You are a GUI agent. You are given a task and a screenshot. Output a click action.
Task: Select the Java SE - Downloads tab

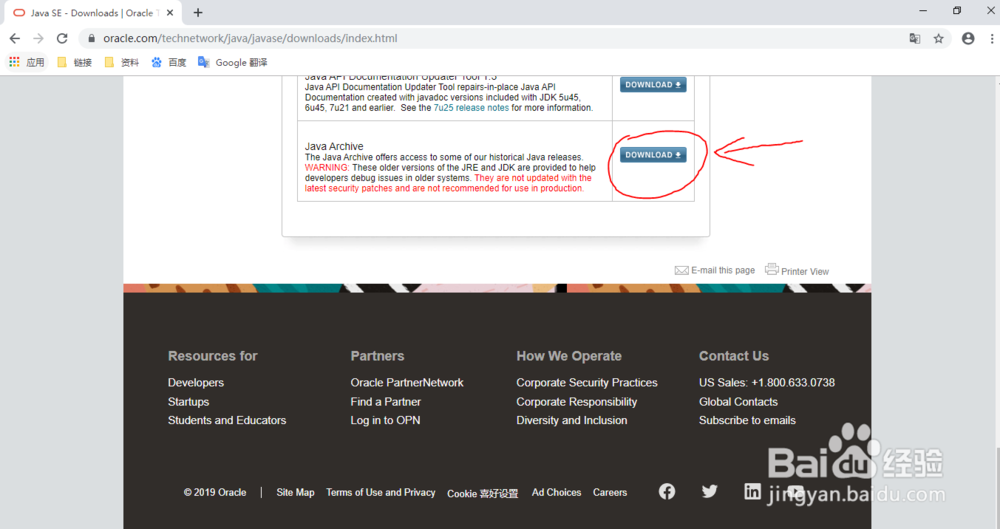92,13
